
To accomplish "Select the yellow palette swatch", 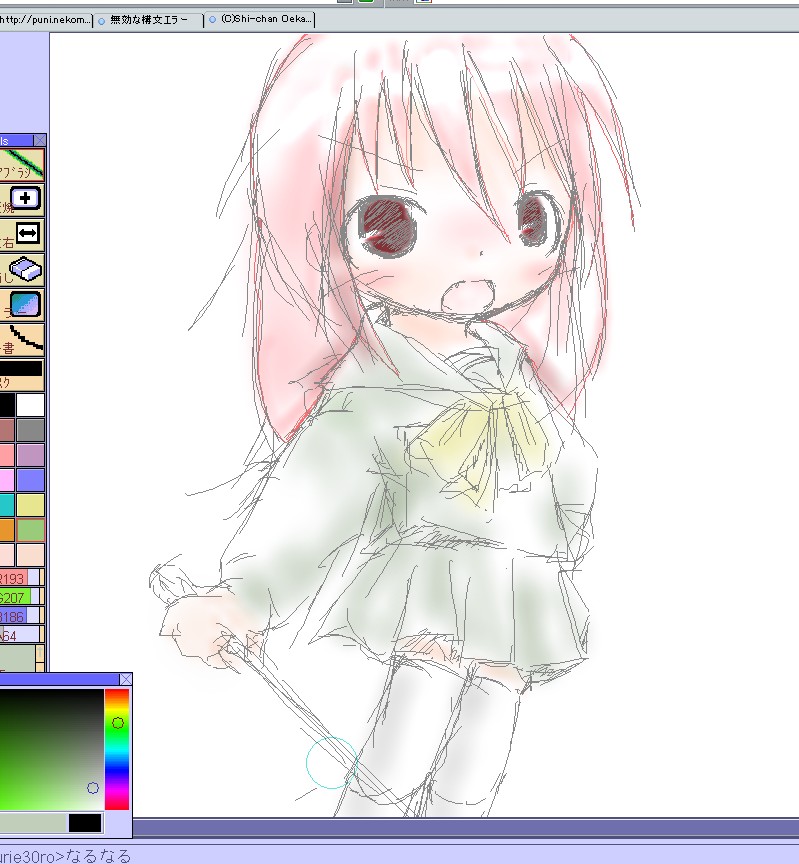I will [x=31, y=505].
